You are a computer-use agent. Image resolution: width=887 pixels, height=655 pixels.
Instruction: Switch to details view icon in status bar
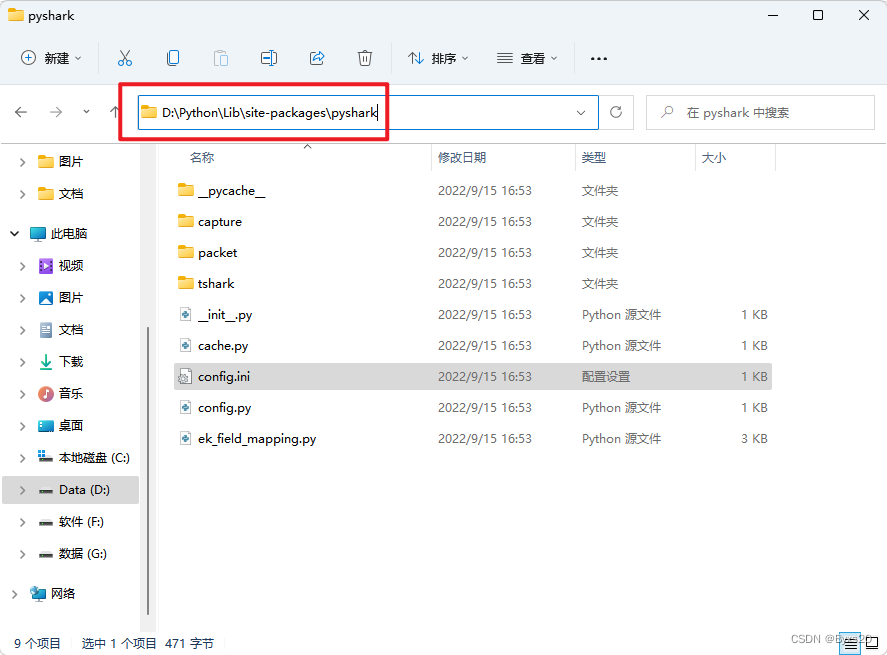point(850,643)
